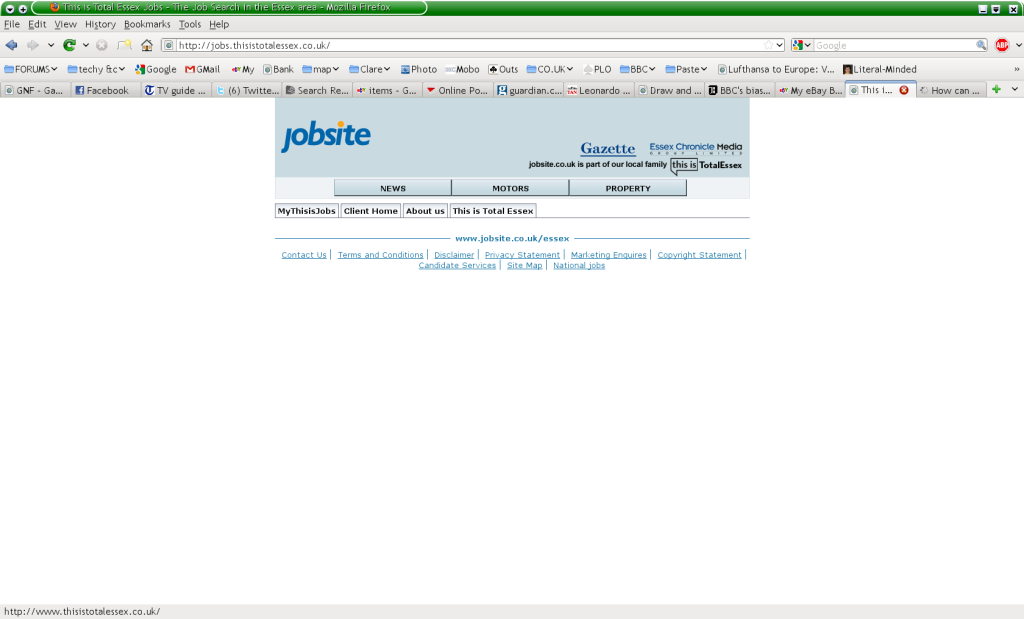The height and width of the screenshot is (619, 1024).
Task: Open the Bank bookmark
Action: pos(278,69)
